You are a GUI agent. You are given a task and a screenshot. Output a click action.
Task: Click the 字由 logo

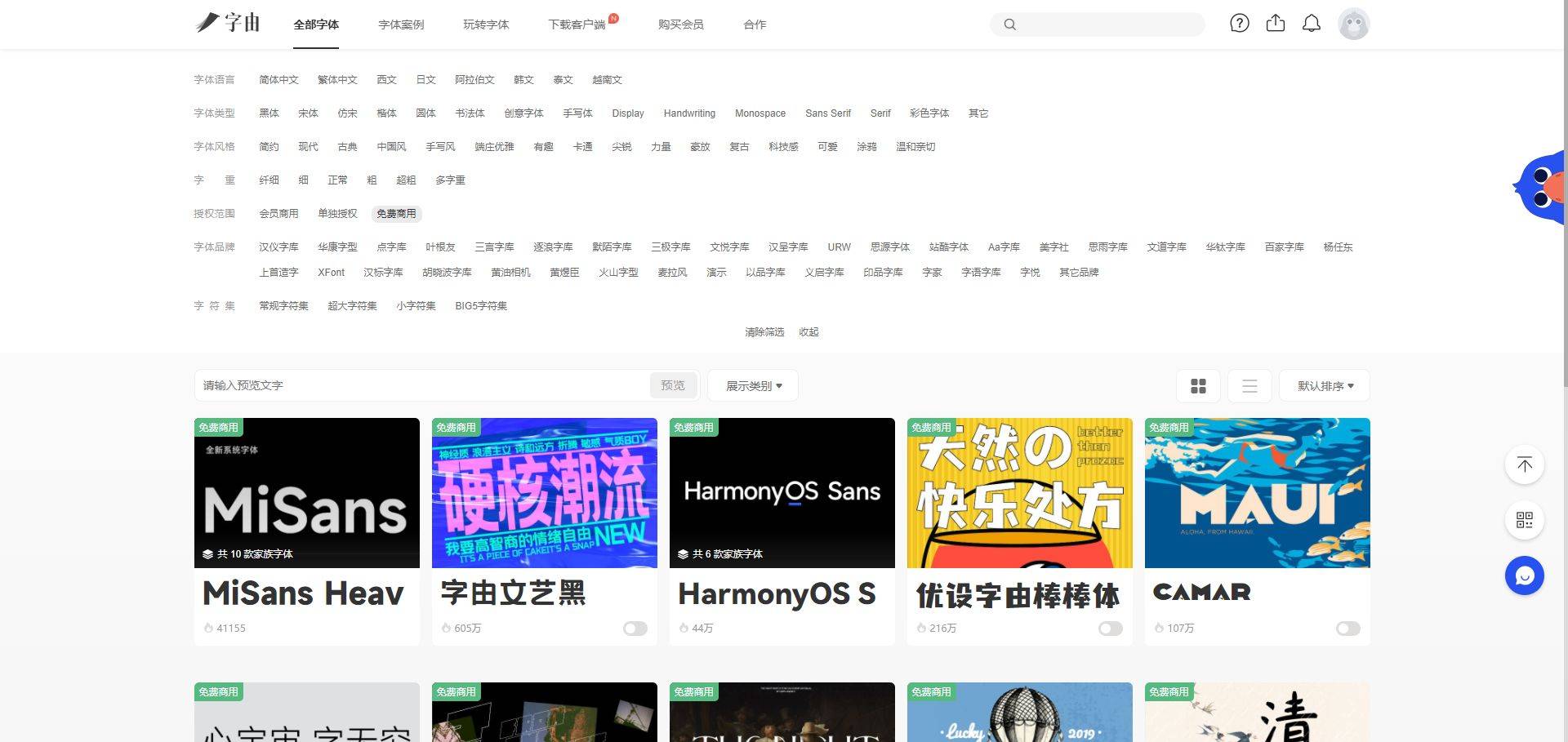(x=227, y=23)
